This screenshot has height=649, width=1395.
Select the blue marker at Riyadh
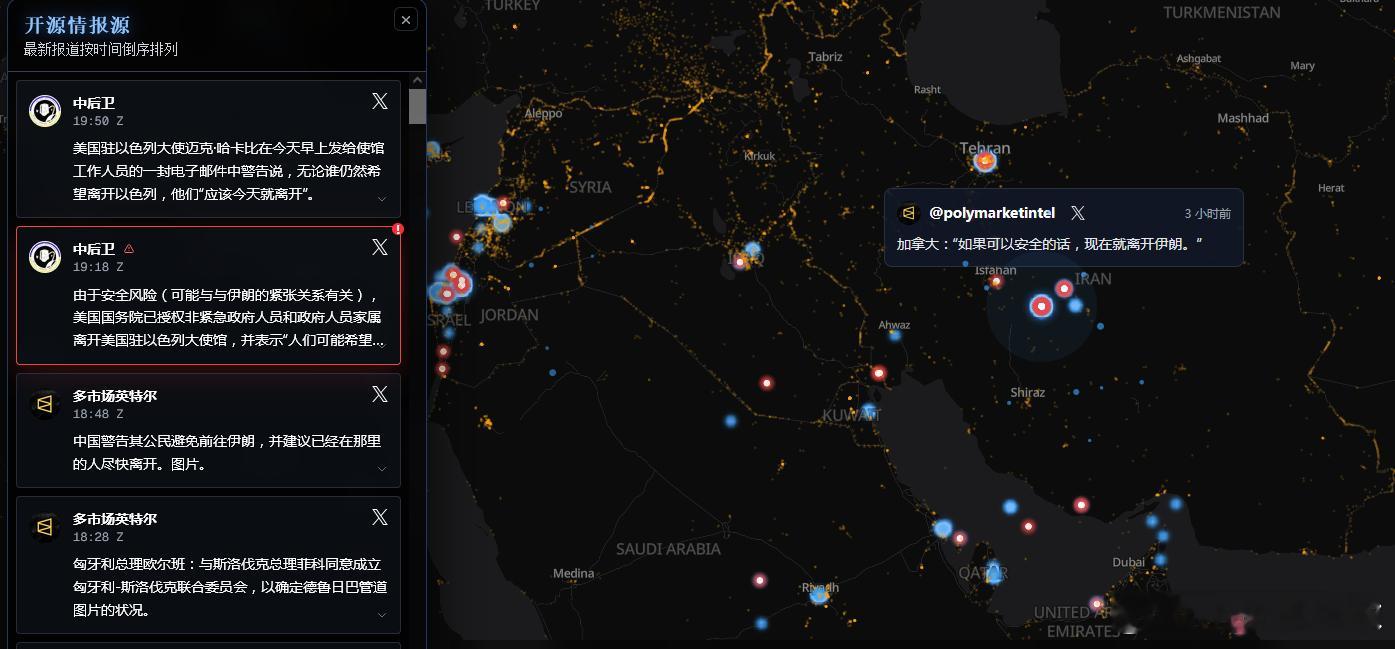pos(819,595)
